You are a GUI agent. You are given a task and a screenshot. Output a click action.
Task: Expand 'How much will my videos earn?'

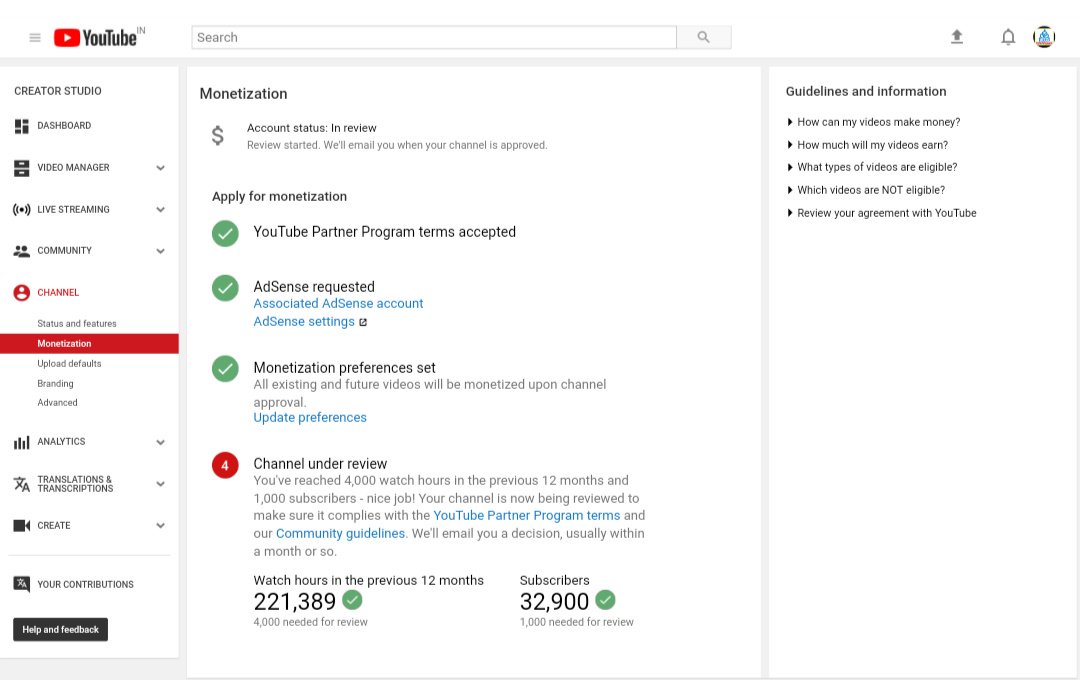[x=867, y=145]
